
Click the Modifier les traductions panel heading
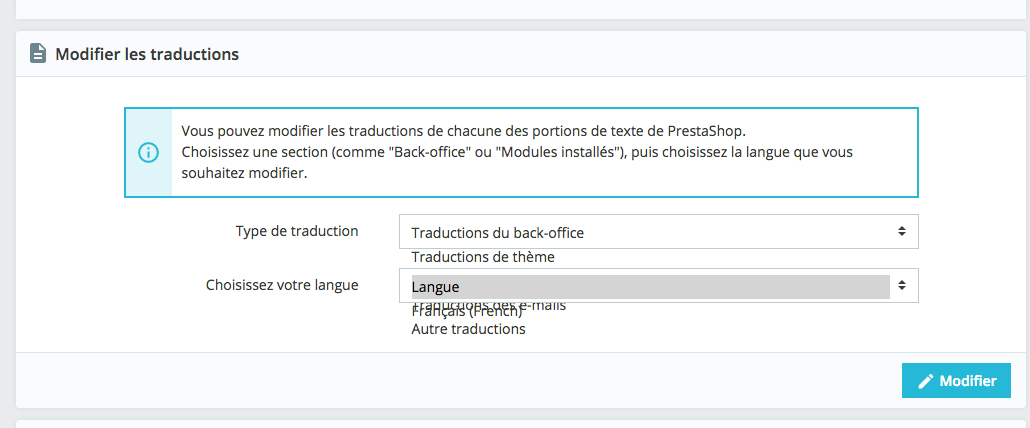[x=147, y=54]
